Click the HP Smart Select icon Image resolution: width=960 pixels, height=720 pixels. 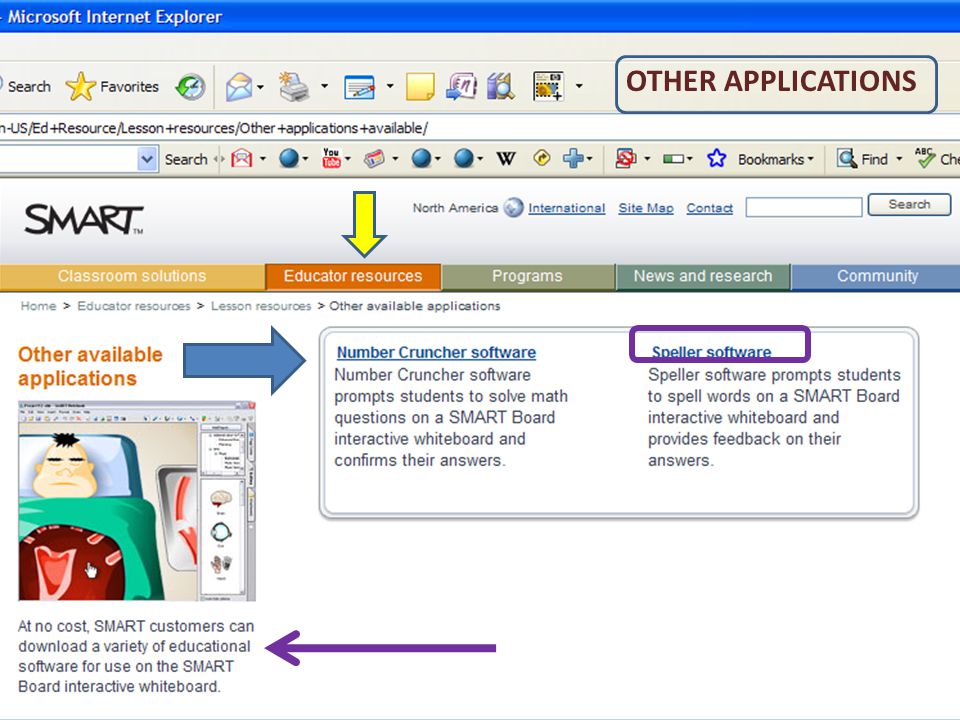pos(548,86)
